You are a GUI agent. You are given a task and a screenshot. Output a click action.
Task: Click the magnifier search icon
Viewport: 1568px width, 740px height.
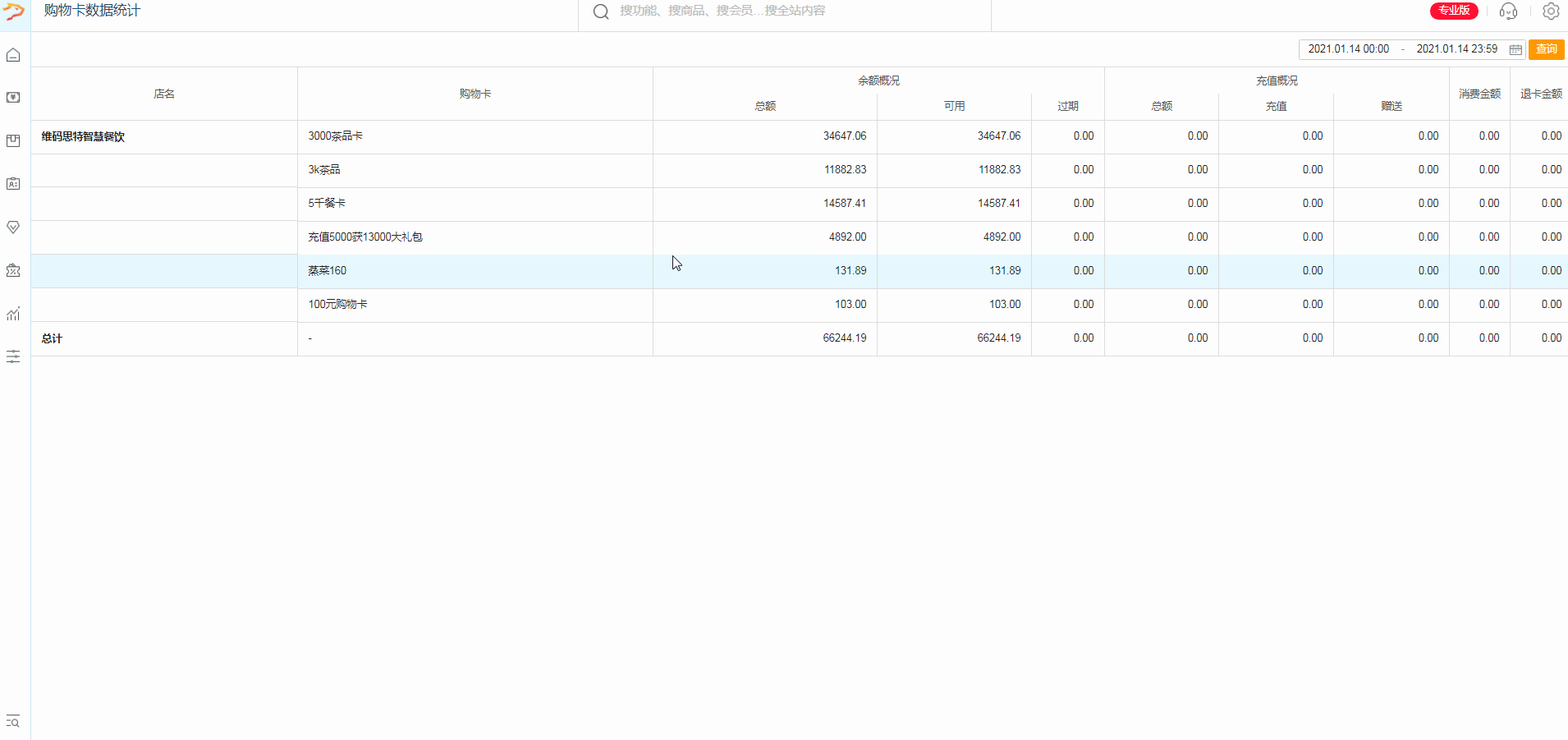click(601, 11)
